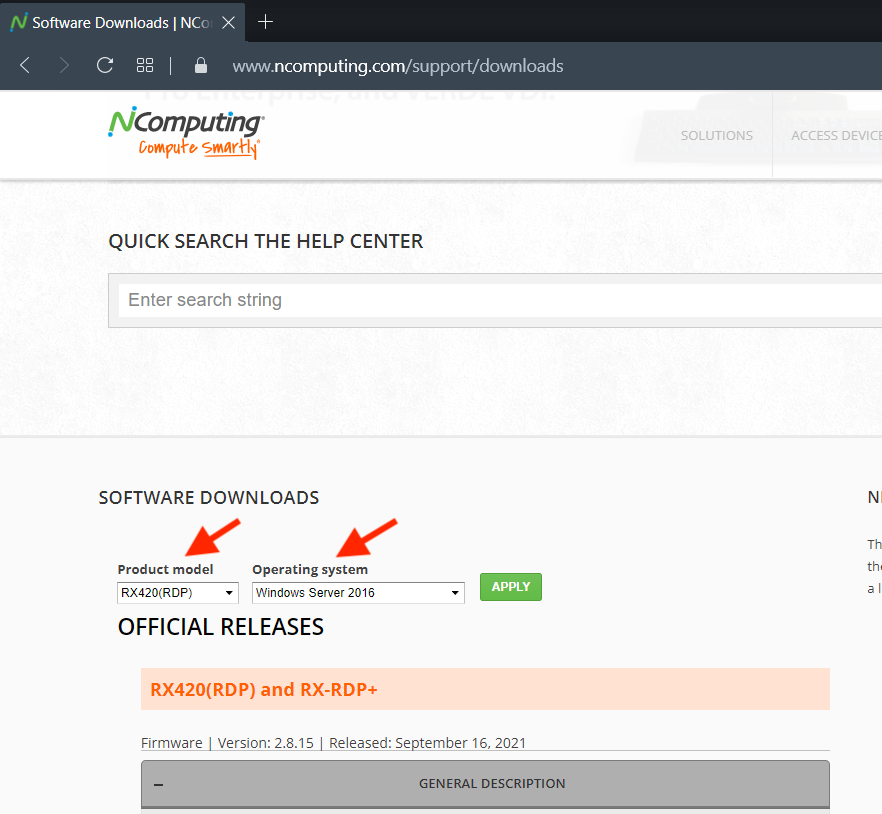Open the tab grid view icon
Screen dimensions: 882x814
[145, 65]
